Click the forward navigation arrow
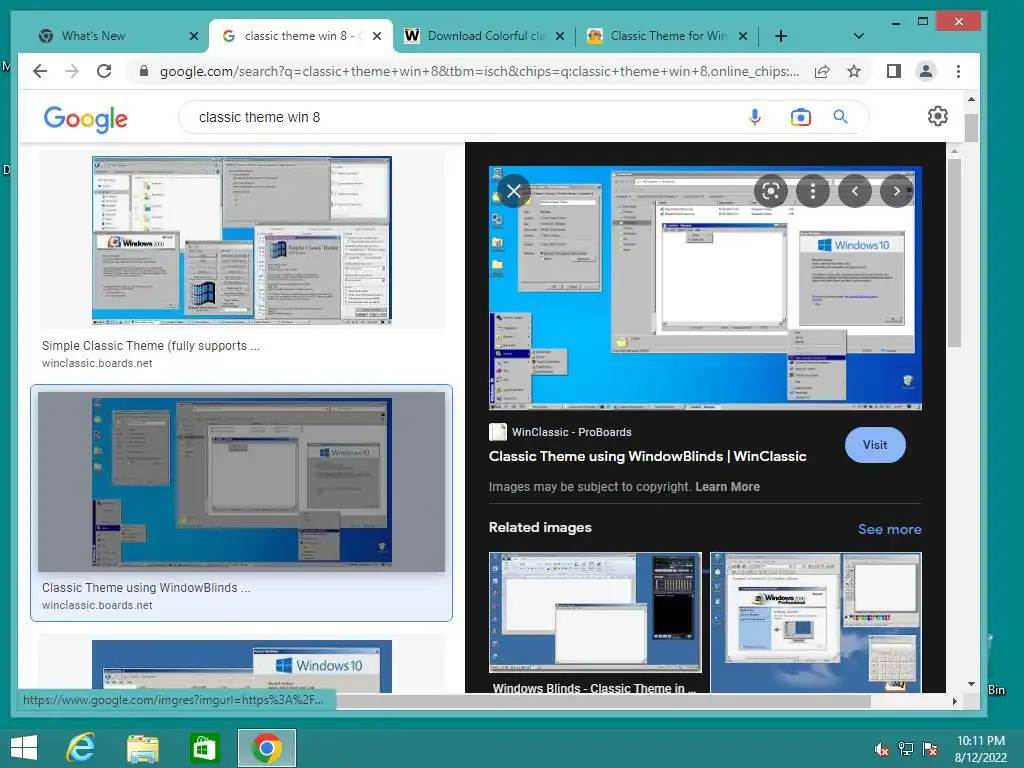1024x768 pixels. click(x=72, y=71)
